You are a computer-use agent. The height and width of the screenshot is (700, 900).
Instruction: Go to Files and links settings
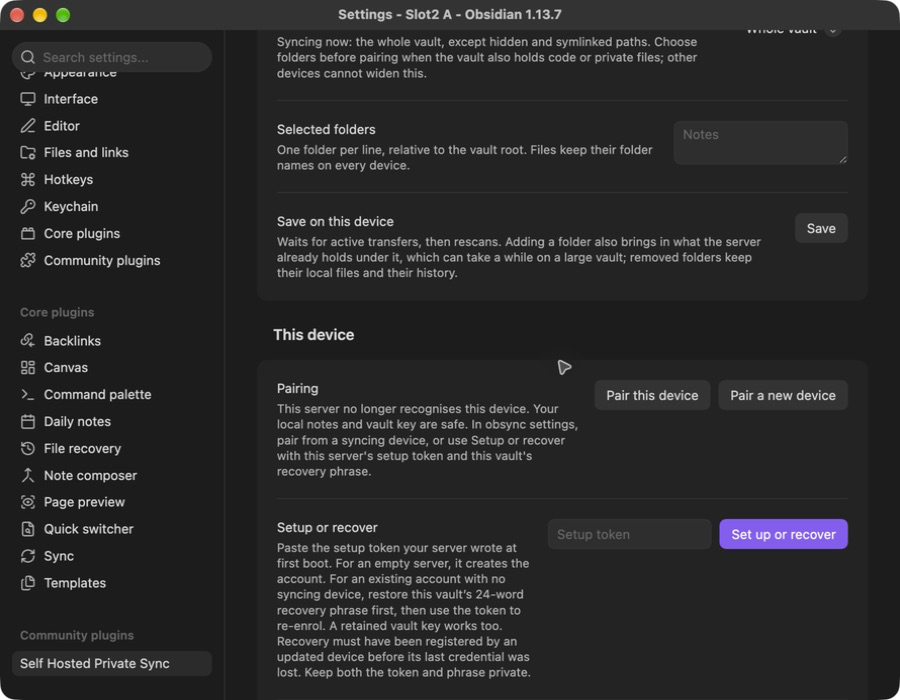[112, 153]
